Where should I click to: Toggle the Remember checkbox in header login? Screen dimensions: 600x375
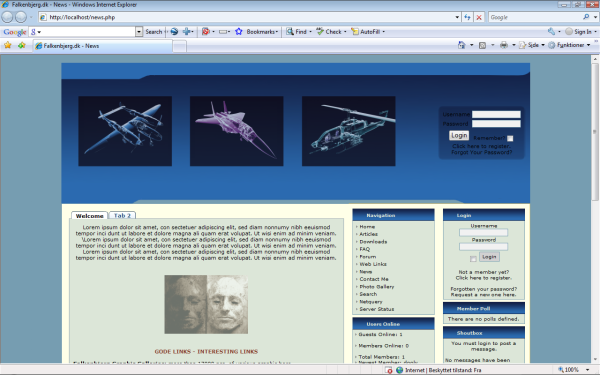pos(510,139)
